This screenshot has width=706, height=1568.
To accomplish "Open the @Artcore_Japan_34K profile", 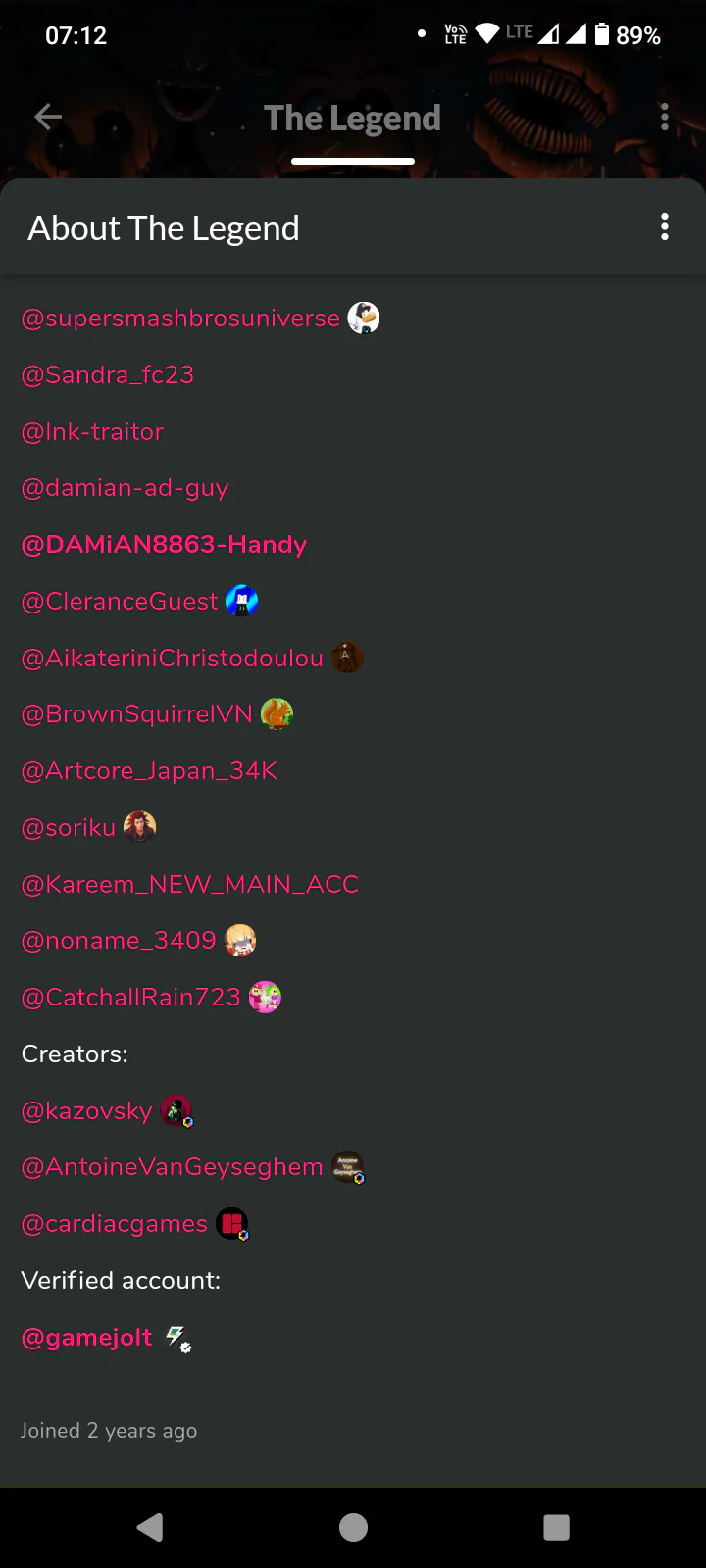I will (x=149, y=771).
